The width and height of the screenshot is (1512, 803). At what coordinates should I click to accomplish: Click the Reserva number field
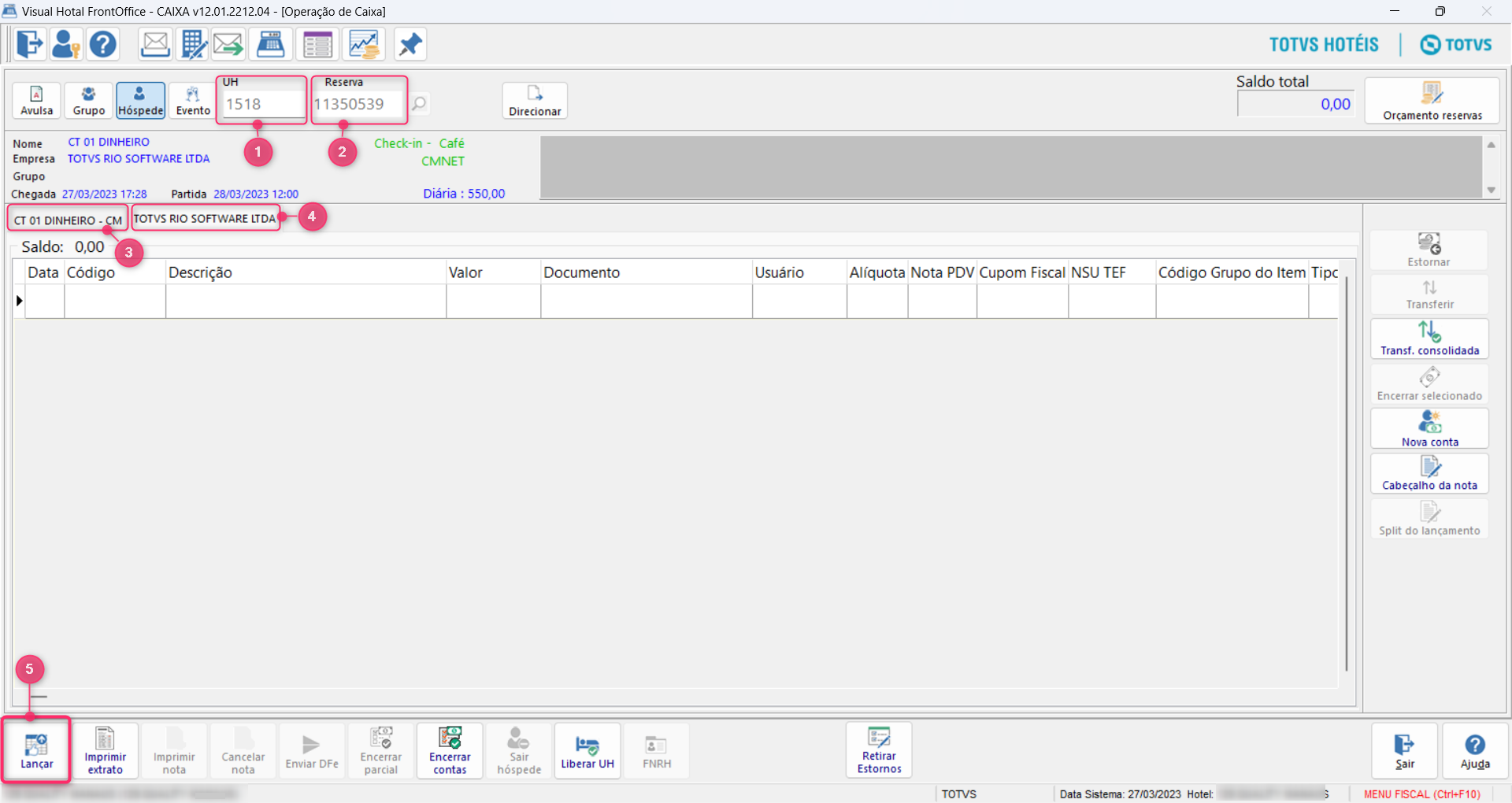tap(359, 104)
